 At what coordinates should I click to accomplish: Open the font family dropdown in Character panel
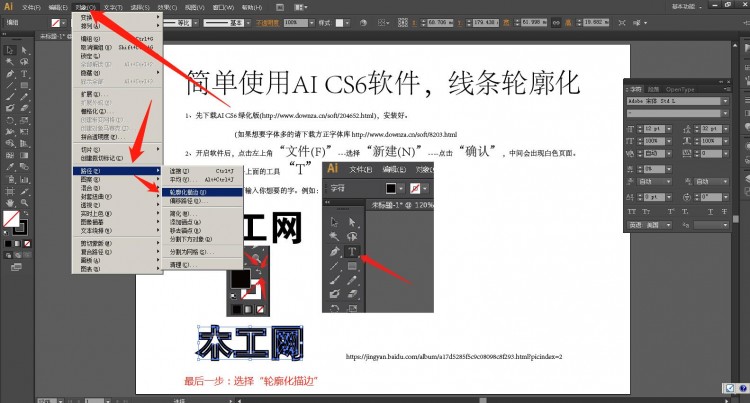(725, 101)
